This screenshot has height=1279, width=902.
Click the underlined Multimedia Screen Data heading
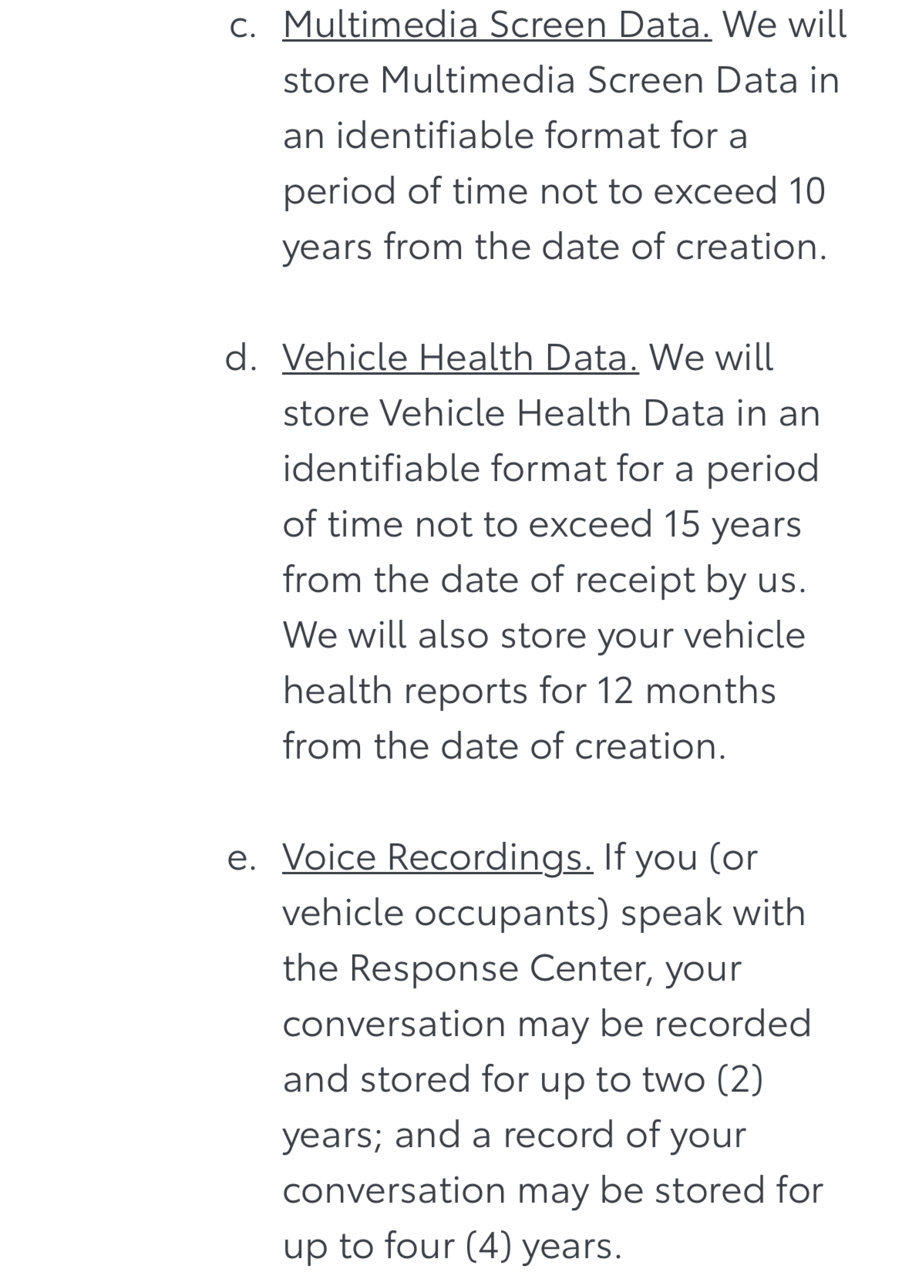pos(497,25)
